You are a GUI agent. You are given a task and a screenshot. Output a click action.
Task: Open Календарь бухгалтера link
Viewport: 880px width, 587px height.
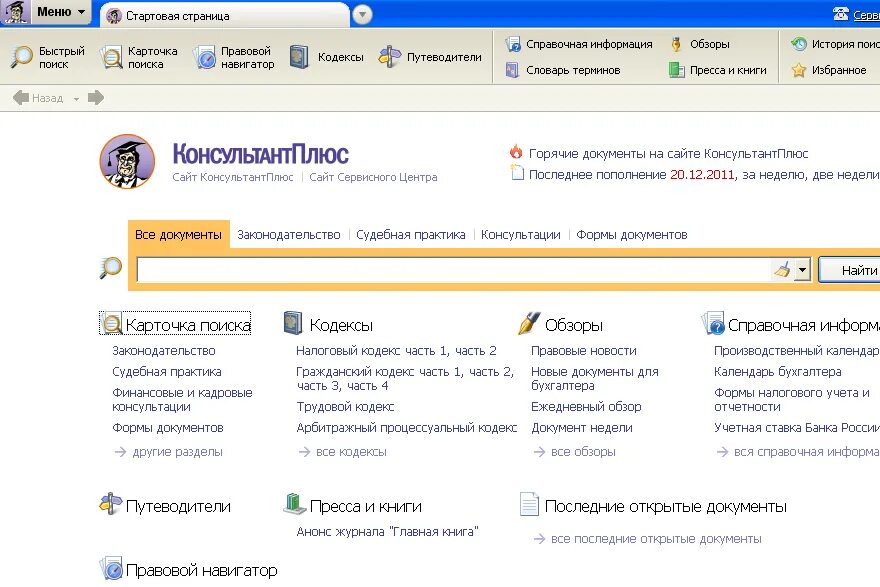pos(777,372)
